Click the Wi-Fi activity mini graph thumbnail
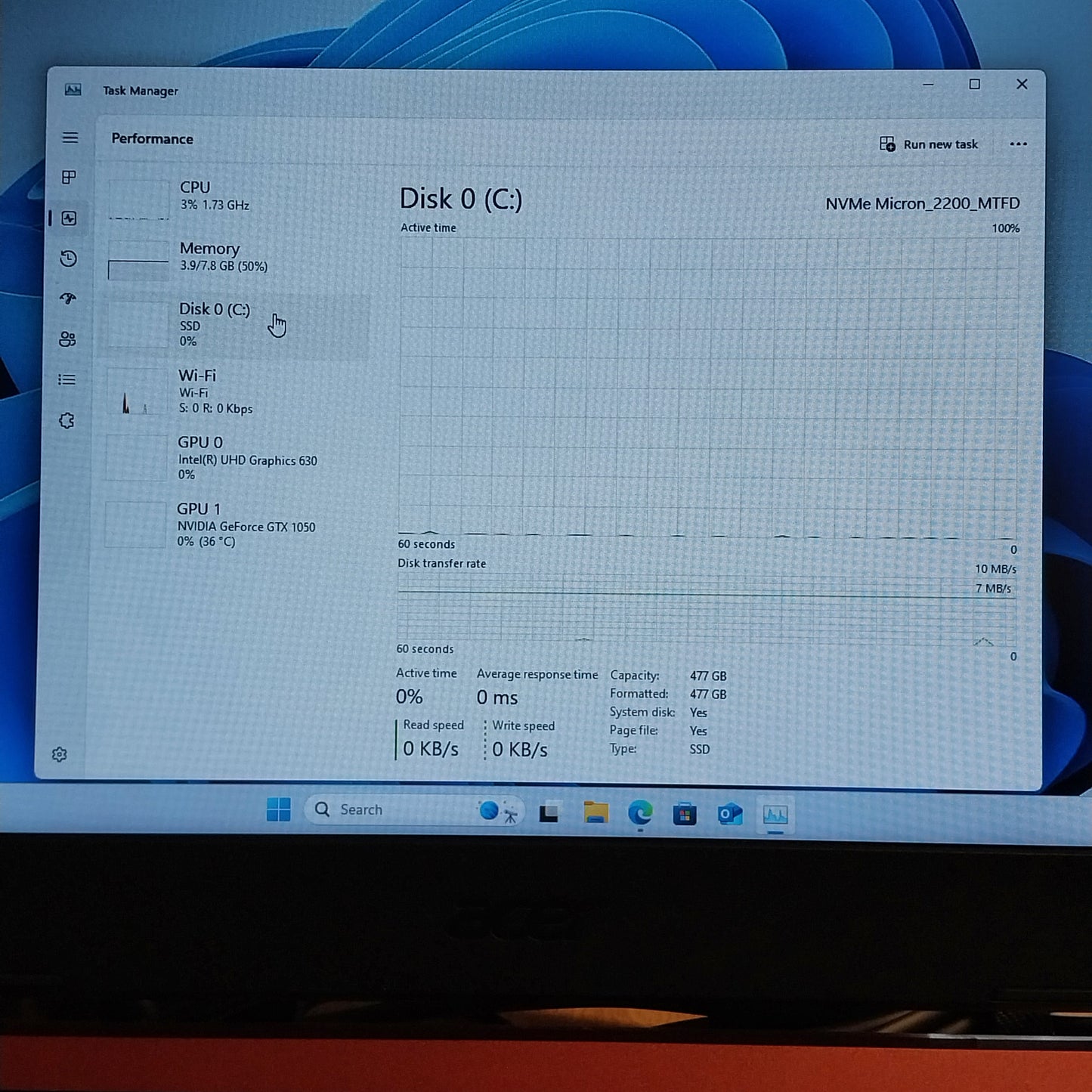 click(137, 393)
